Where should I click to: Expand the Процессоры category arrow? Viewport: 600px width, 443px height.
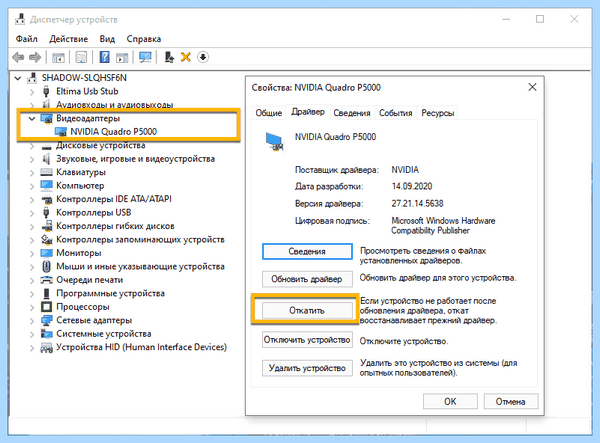(x=32, y=307)
